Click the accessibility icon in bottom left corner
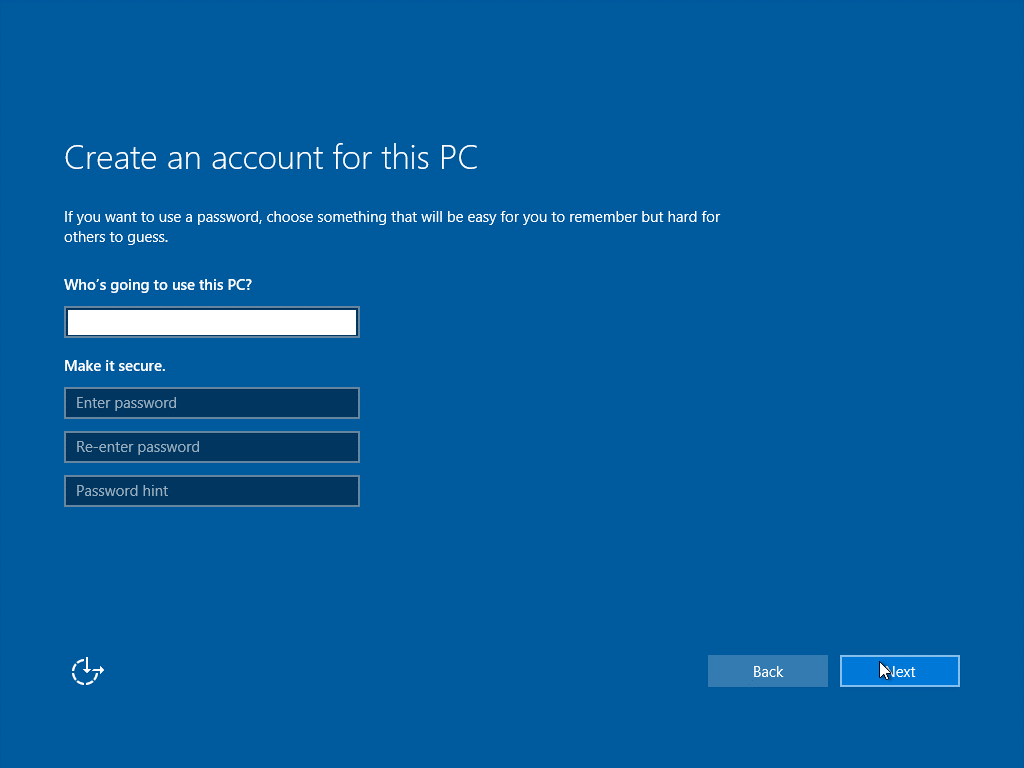 87,671
